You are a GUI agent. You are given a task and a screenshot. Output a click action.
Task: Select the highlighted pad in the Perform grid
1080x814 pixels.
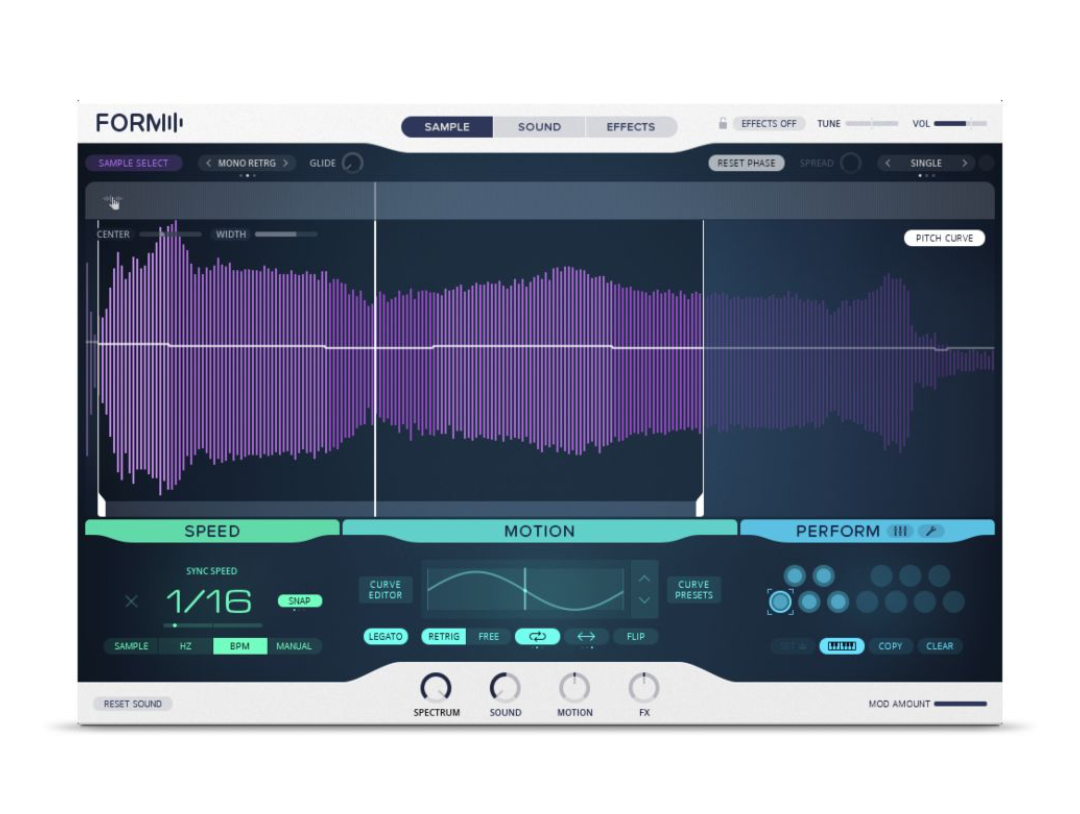coord(779,600)
